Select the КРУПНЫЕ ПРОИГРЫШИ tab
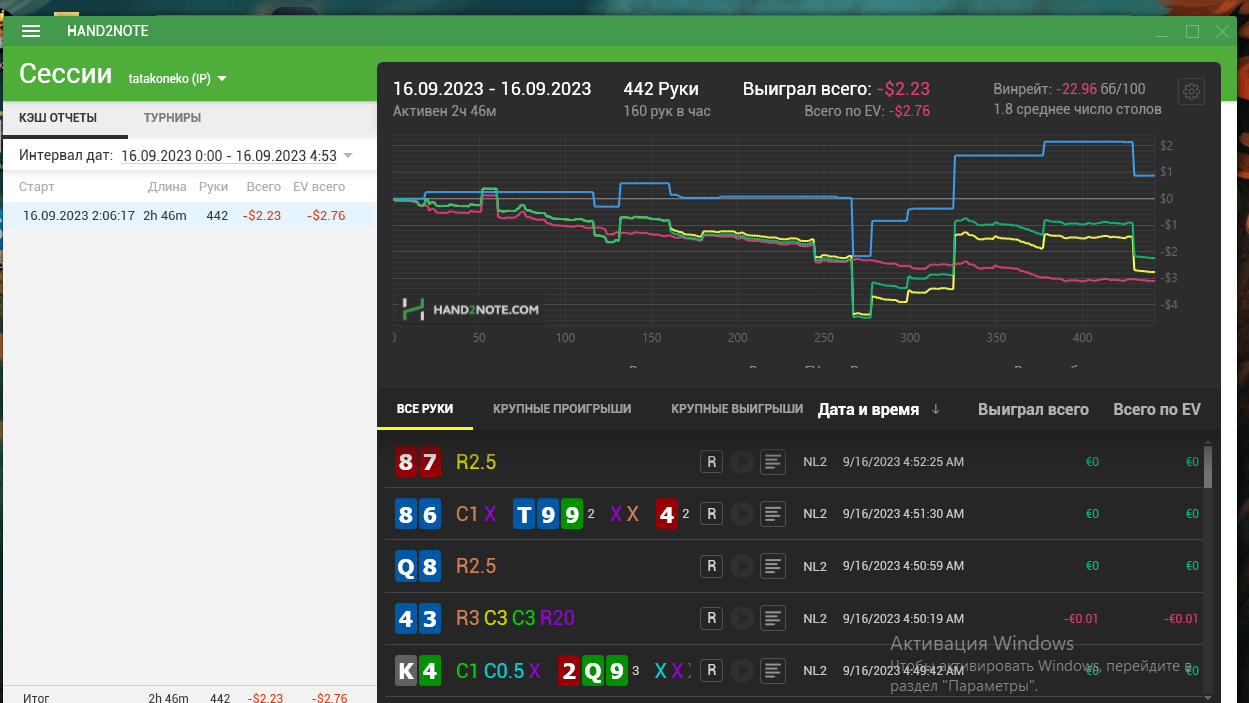The image size is (1249, 703). tap(562, 409)
